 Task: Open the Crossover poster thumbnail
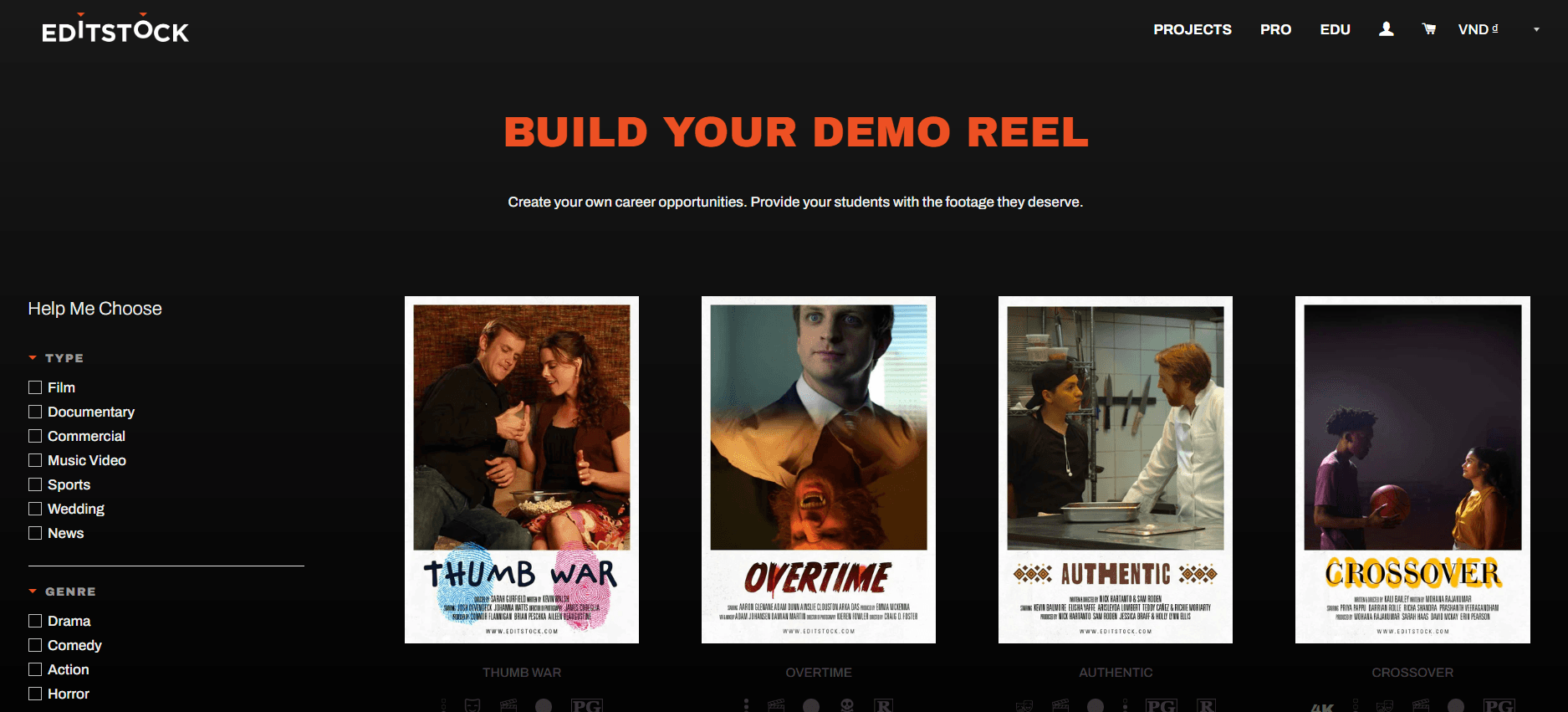[1412, 469]
